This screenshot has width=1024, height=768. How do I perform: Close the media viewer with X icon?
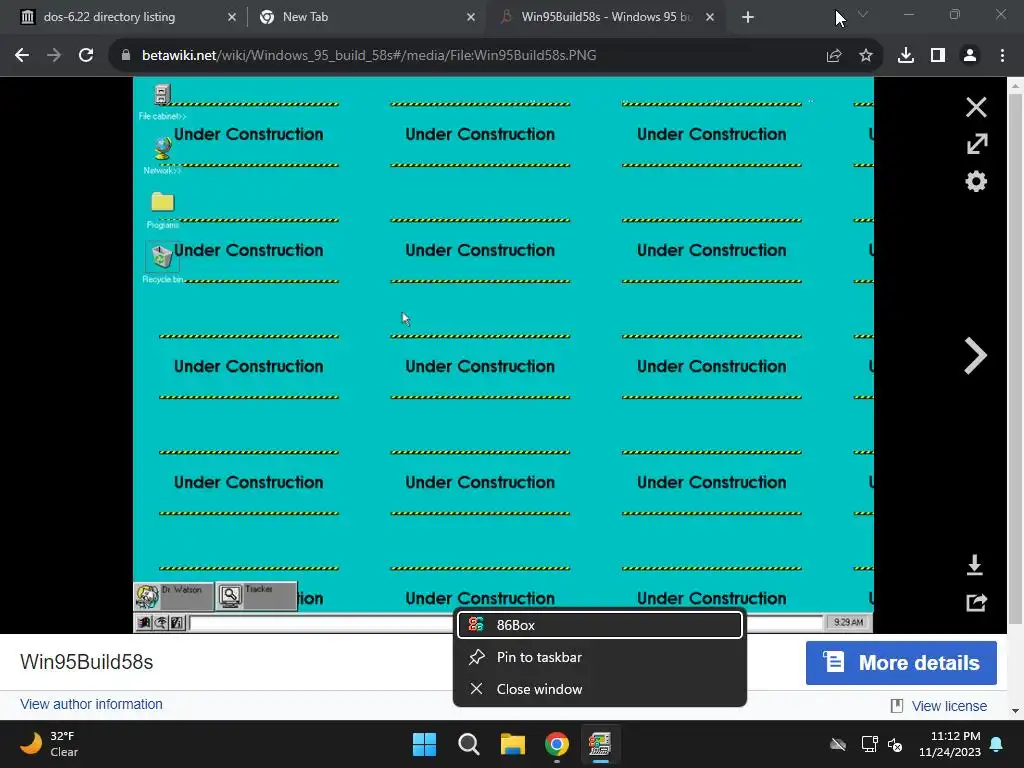(976, 107)
